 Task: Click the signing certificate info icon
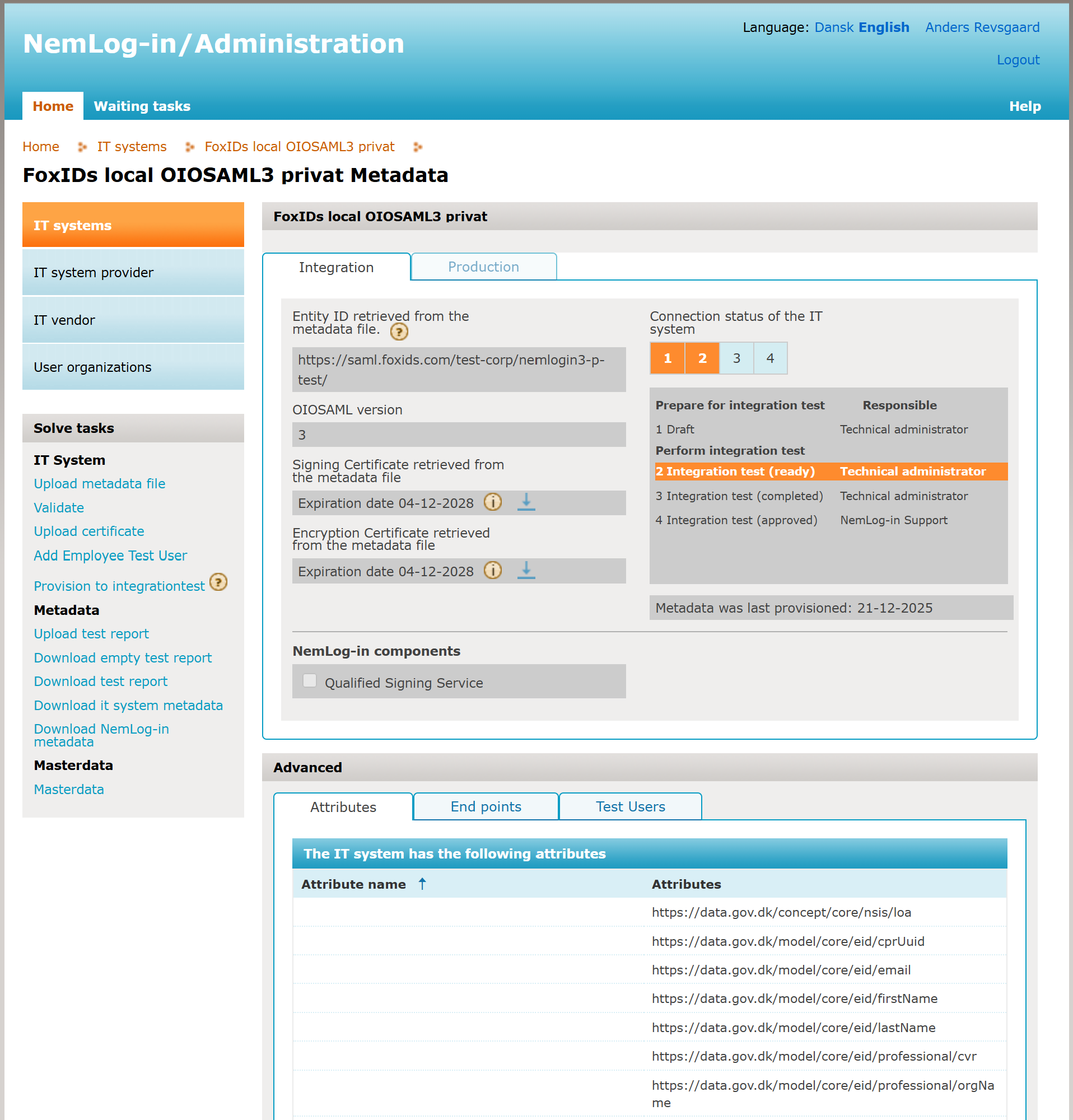(x=492, y=502)
